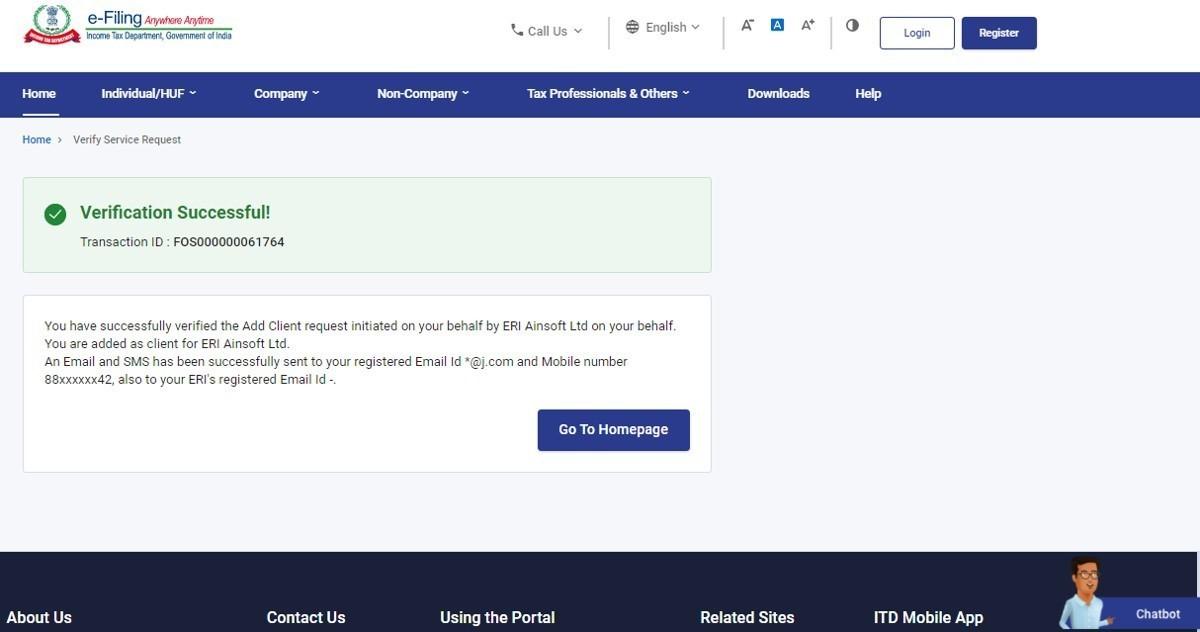
Task: Follow the Home breadcrumb link
Action: pos(36,139)
